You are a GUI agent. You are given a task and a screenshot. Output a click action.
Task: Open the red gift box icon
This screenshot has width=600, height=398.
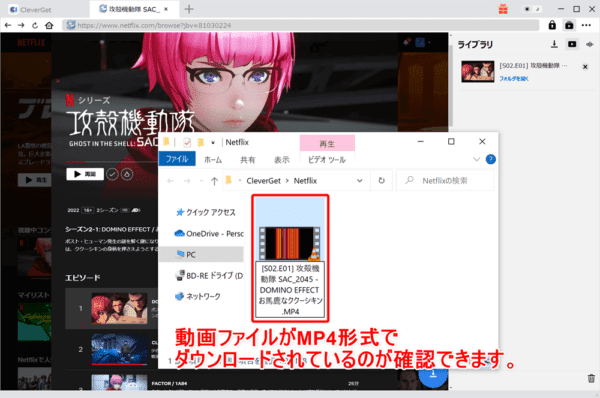click(503, 9)
